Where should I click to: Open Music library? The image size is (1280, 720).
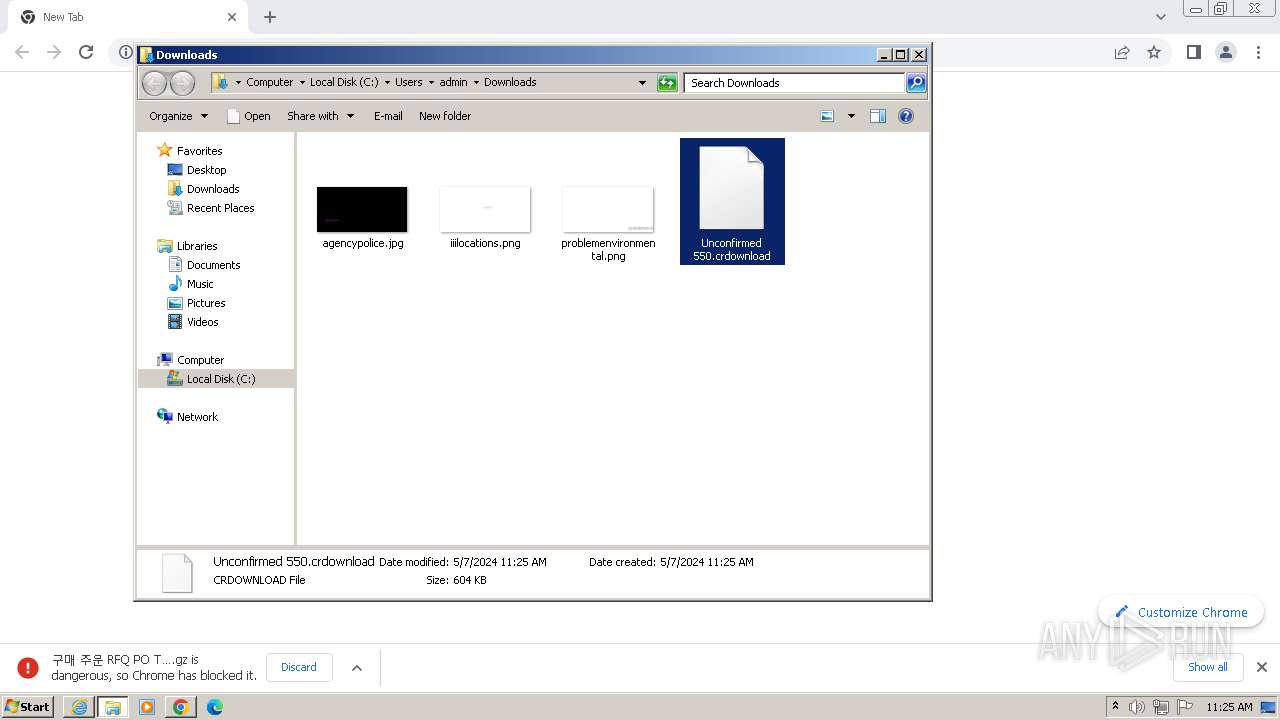point(200,284)
